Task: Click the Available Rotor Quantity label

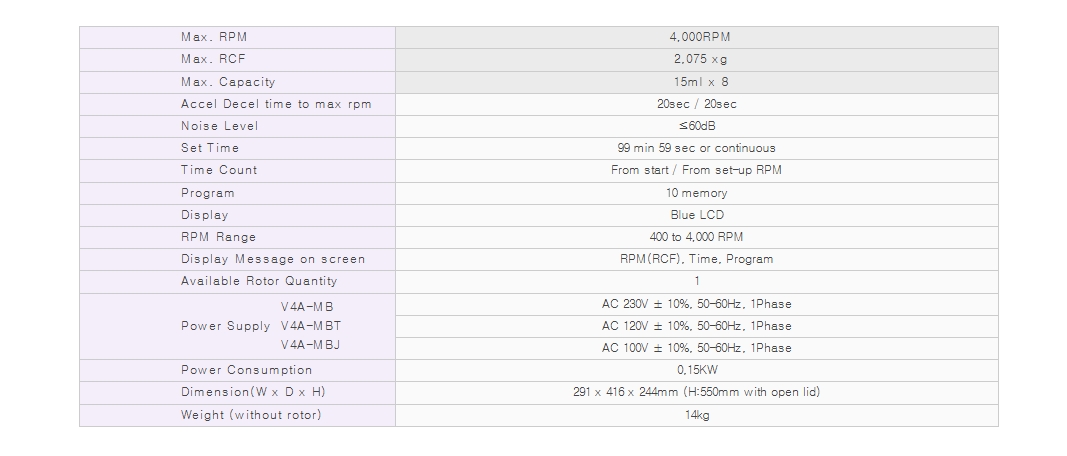Action: point(259,281)
